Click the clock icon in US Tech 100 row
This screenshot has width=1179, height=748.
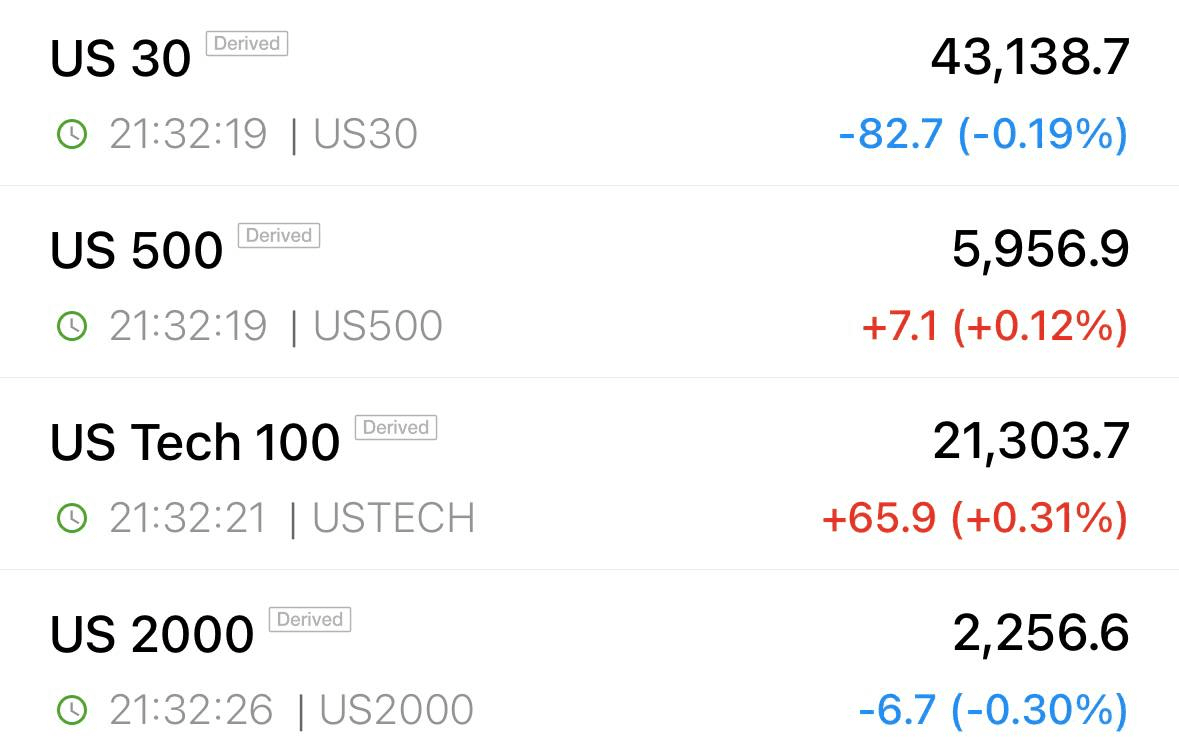click(72, 518)
